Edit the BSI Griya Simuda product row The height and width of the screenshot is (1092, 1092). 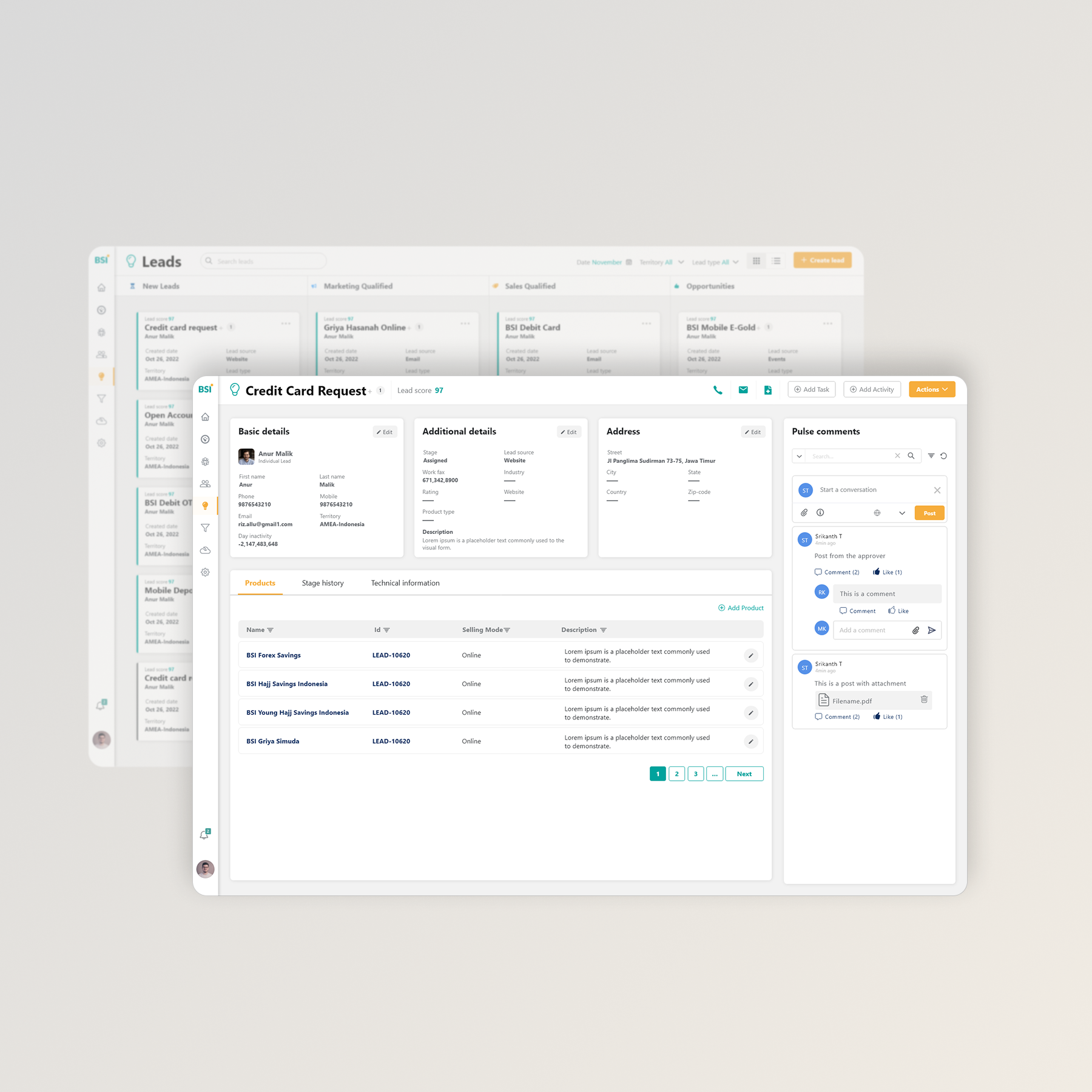(750, 741)
